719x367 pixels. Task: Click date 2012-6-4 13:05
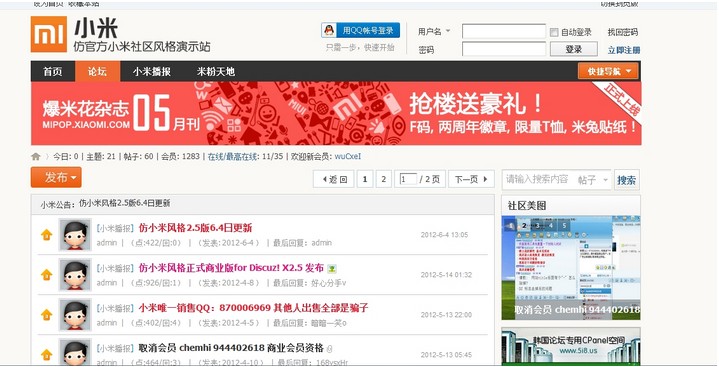444,235
